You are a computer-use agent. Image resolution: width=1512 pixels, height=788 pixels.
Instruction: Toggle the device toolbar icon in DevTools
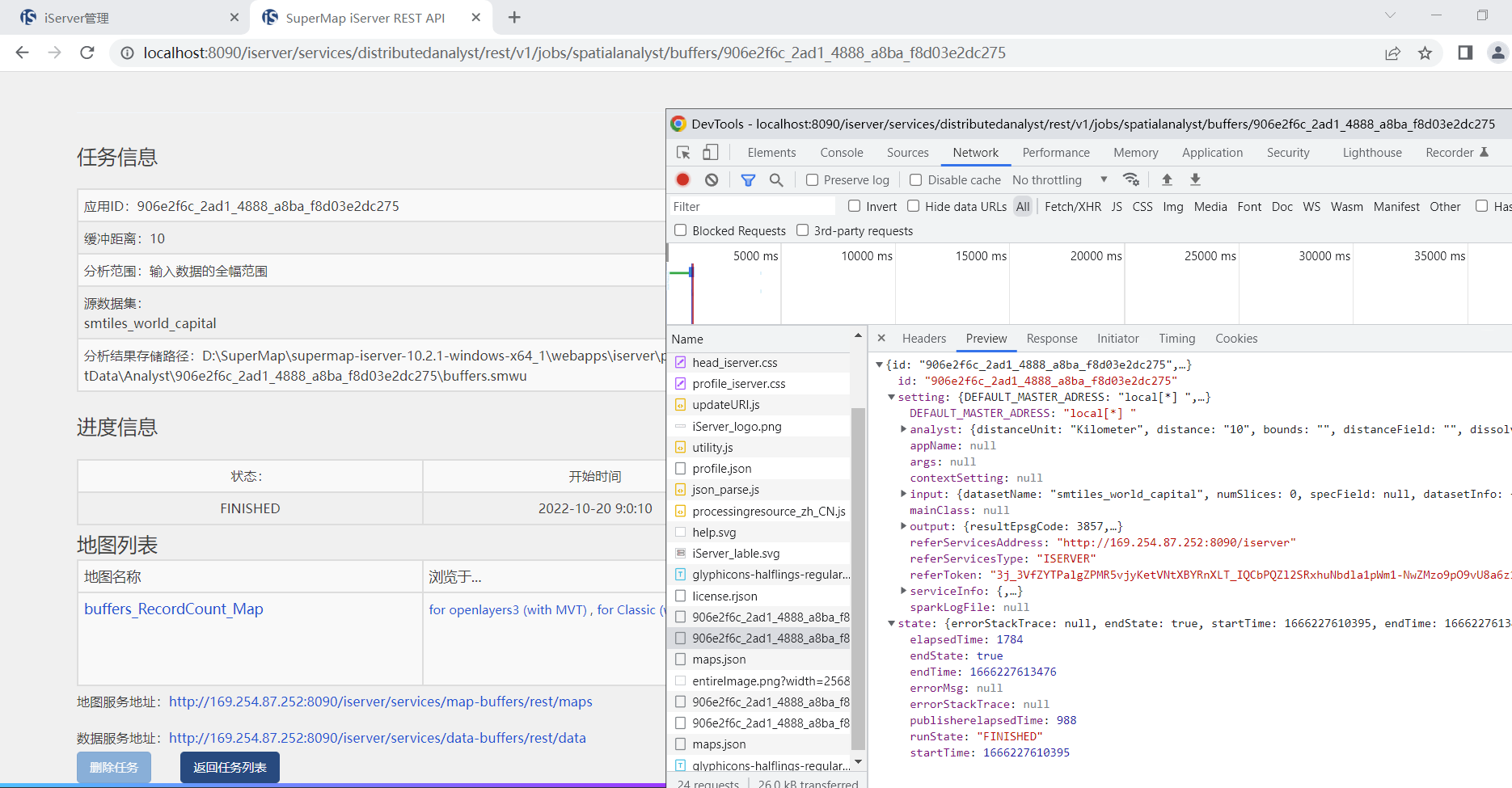click(x=710, y=153)
